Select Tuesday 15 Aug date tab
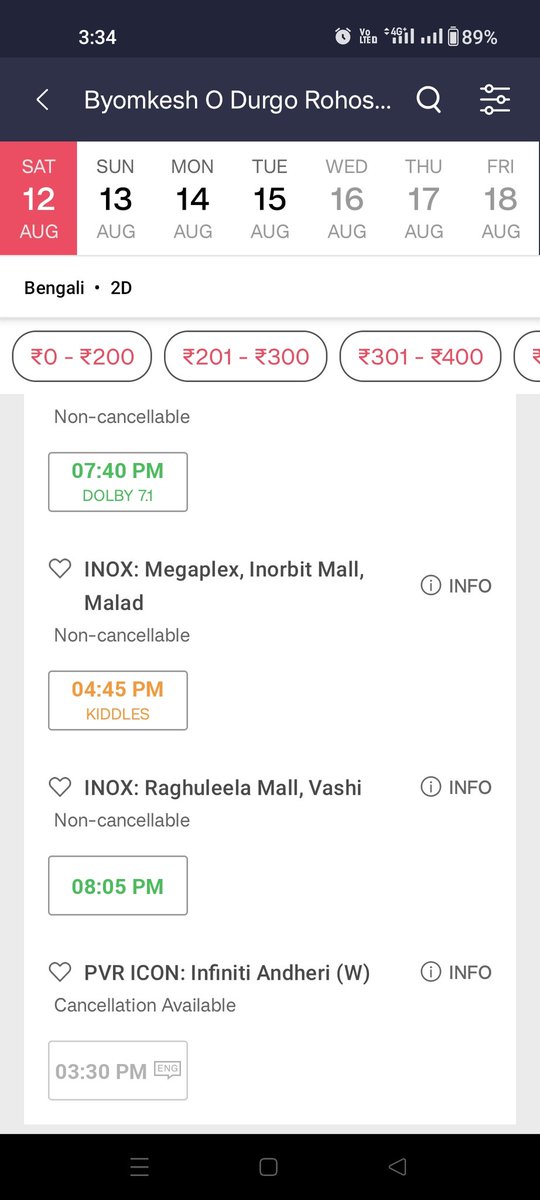 pyautogui.click(x=270, y=199)
